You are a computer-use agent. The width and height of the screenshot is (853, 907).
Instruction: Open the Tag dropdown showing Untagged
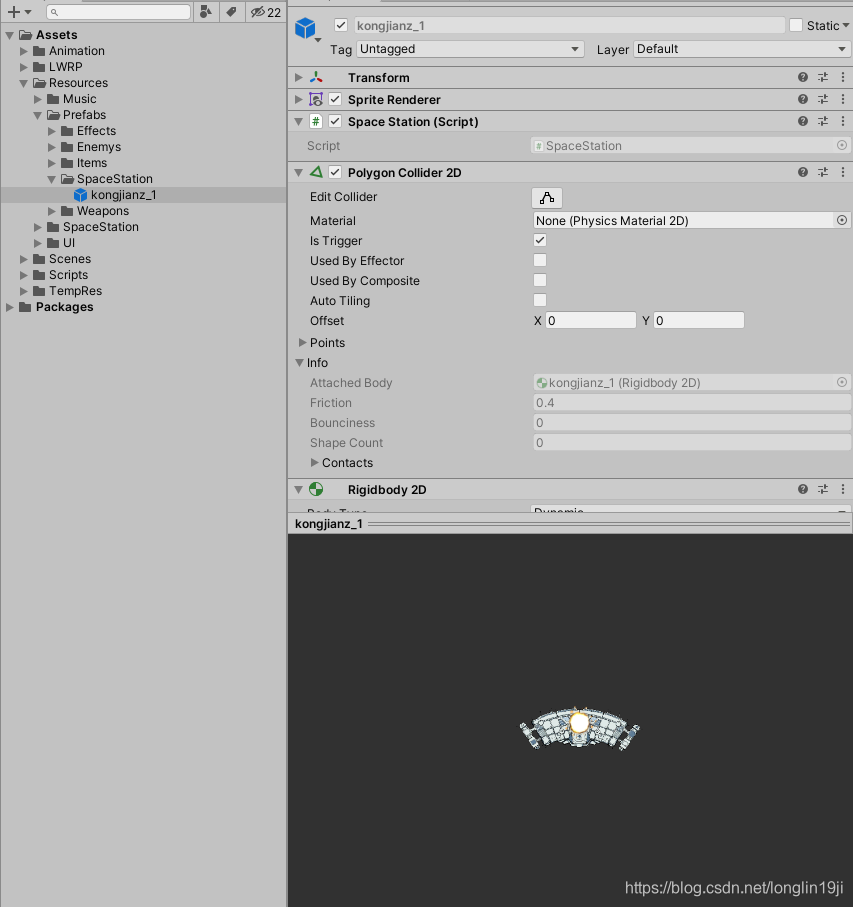click(x=470, y=49)
